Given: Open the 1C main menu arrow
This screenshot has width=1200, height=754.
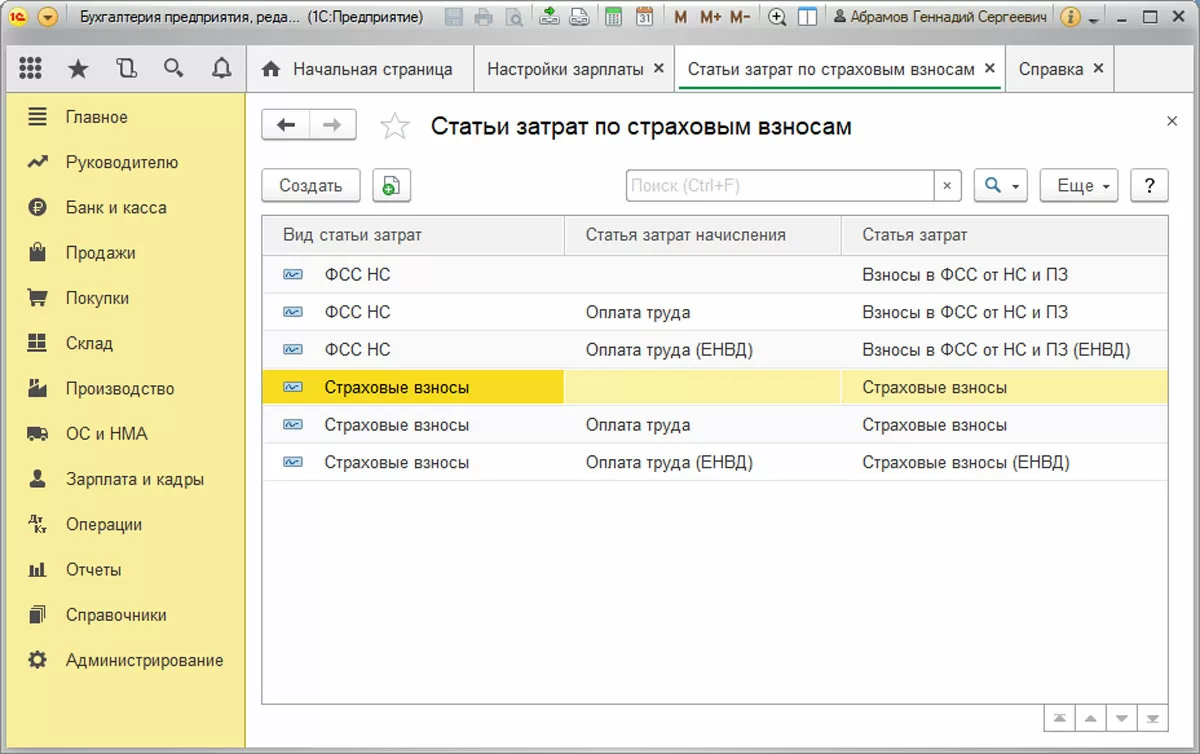Looking at the screenshot, I should click(x=47, y=17).
